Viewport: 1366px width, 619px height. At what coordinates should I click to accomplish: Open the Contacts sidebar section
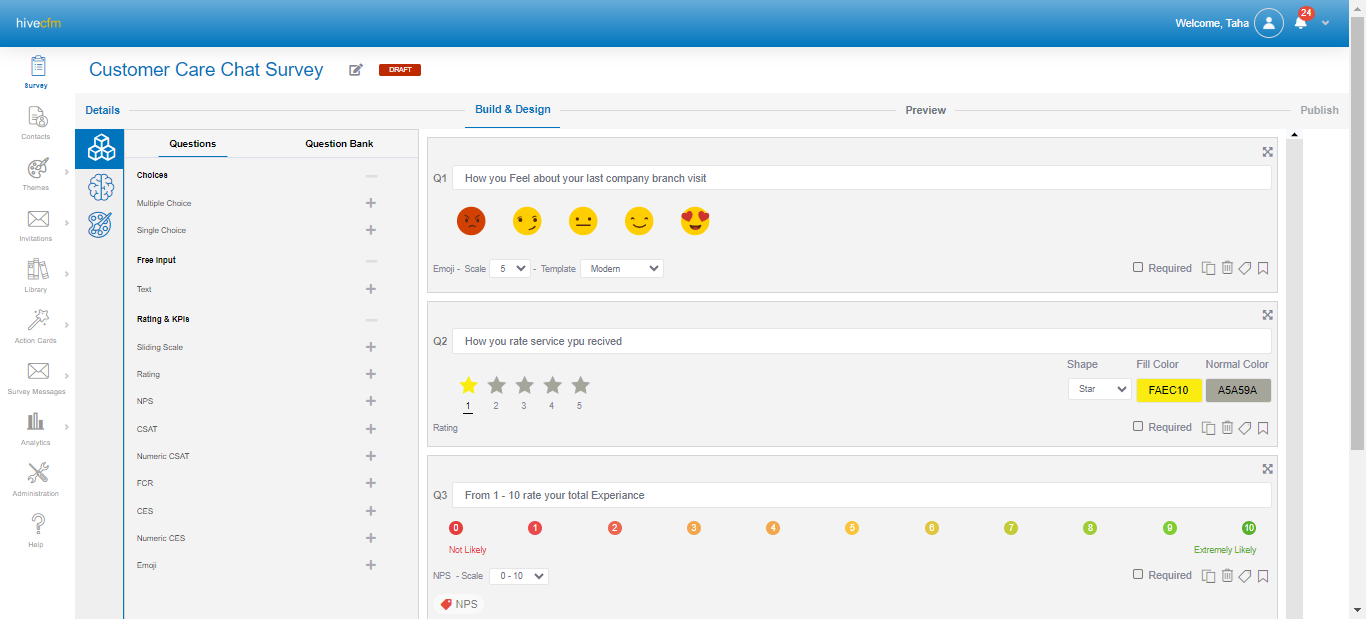36,123
